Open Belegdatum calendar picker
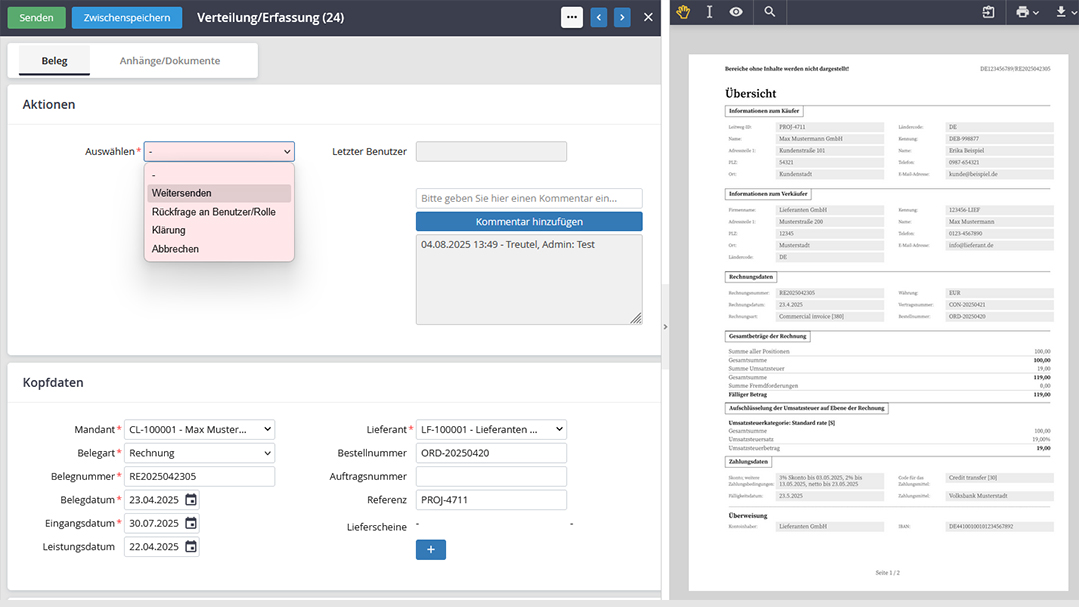Viewport: 1079px width, 607px height. click(191, 500)
